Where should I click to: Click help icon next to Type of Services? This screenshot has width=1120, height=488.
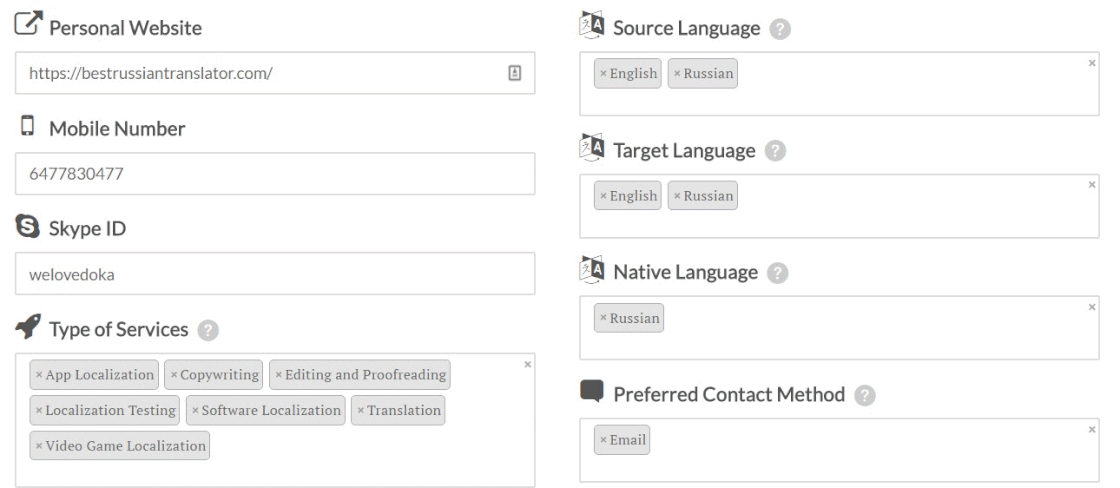tap(208, 330)
